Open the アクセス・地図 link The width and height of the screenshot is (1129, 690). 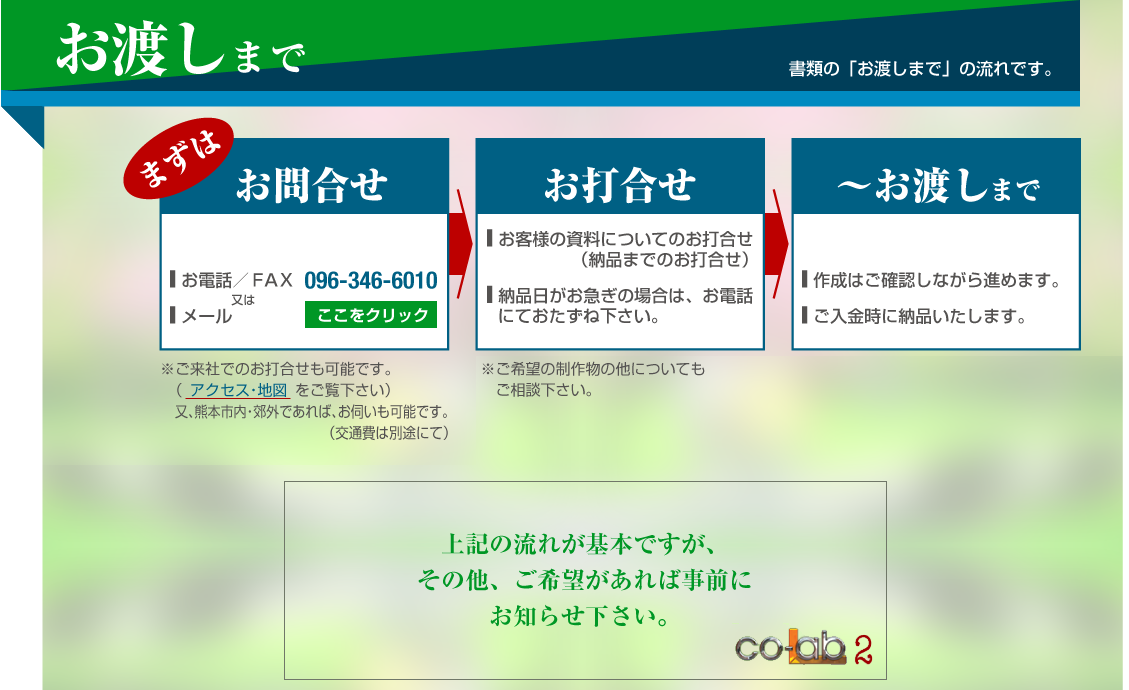pyautogui.click(x=238, y=390)
